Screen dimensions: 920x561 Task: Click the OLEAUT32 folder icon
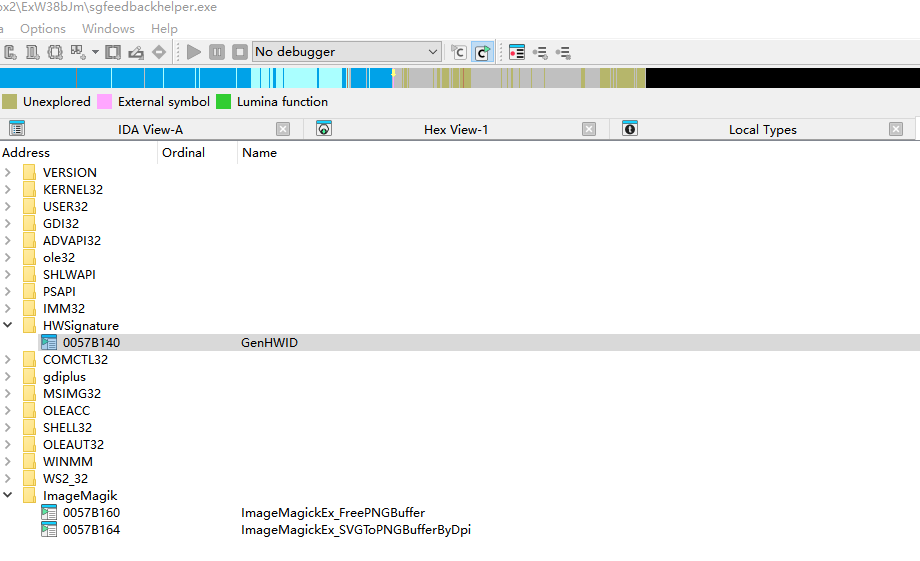[x=29, y=445]
